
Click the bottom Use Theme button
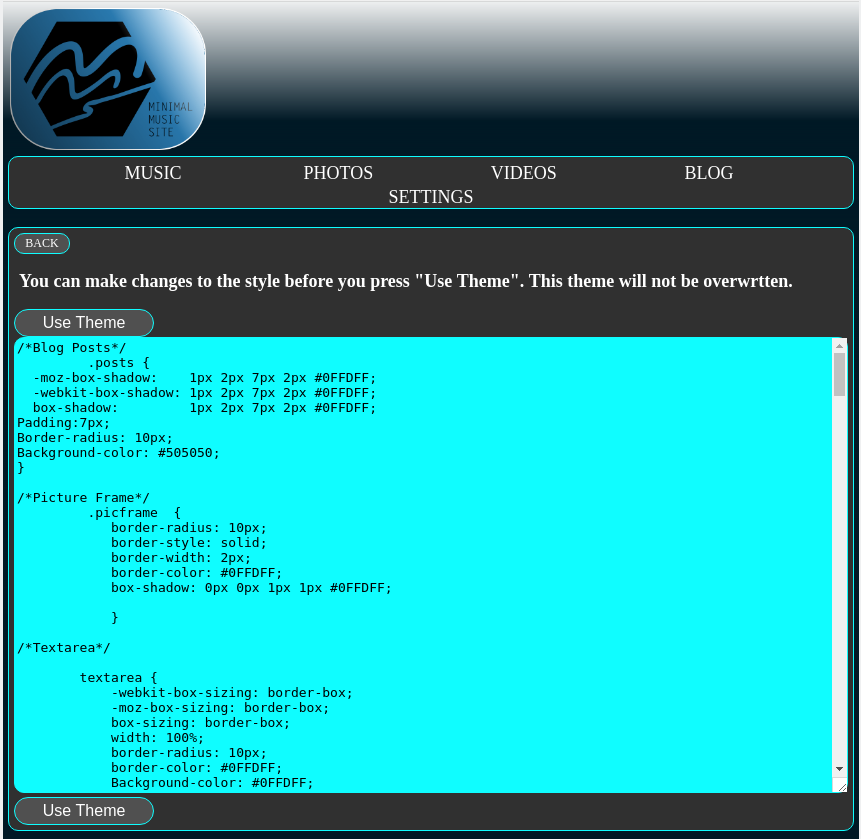84,810
